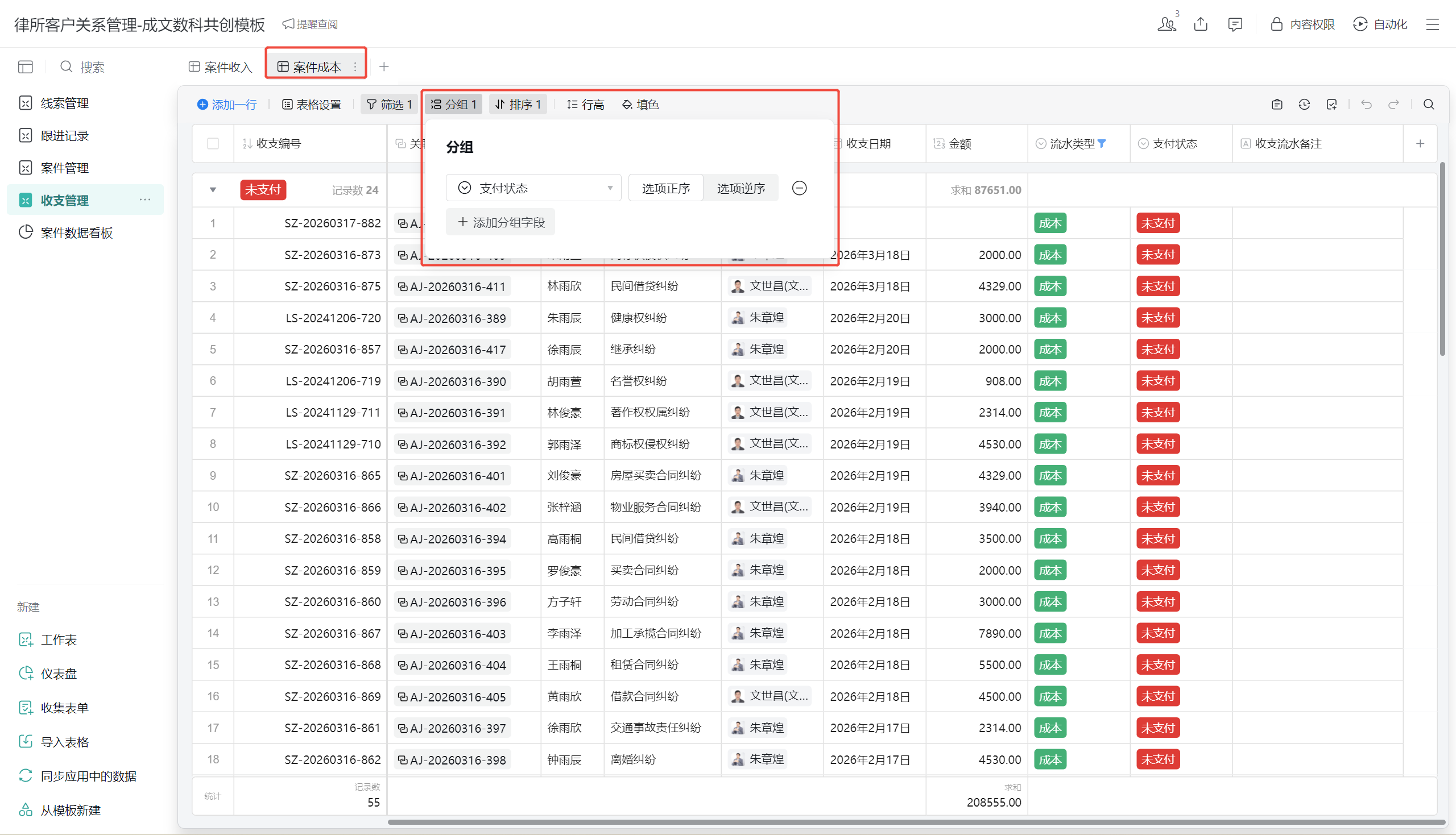Image resolution: width=1456 pixels, height=835 pixels.
Task: Open the comments icon in header
Action: click(1235, 24)
